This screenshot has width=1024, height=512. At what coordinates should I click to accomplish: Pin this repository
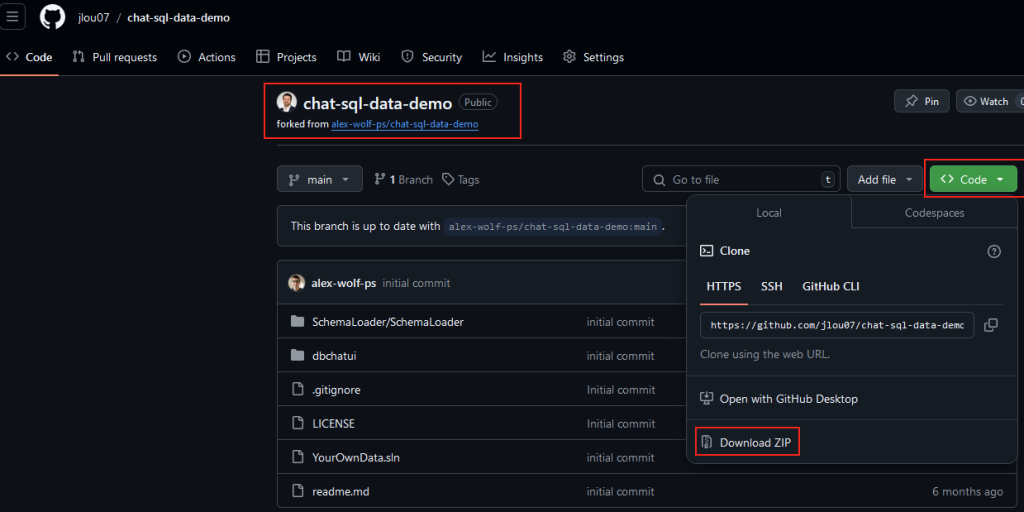(x=921, y=101)
